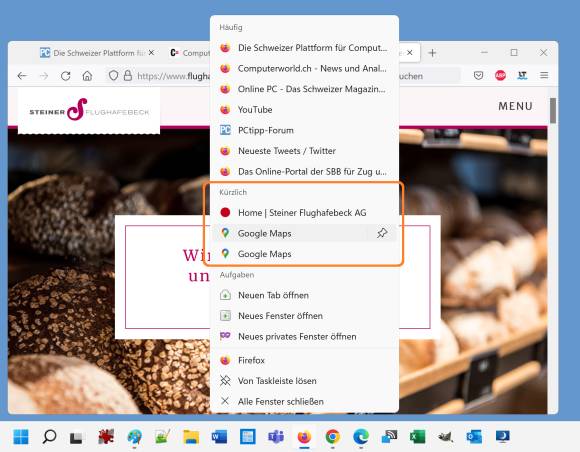Open PCtipp-Forum jump list entry
Image resolution: width=580 pixels, height=452 pixels.
[304, 130]
